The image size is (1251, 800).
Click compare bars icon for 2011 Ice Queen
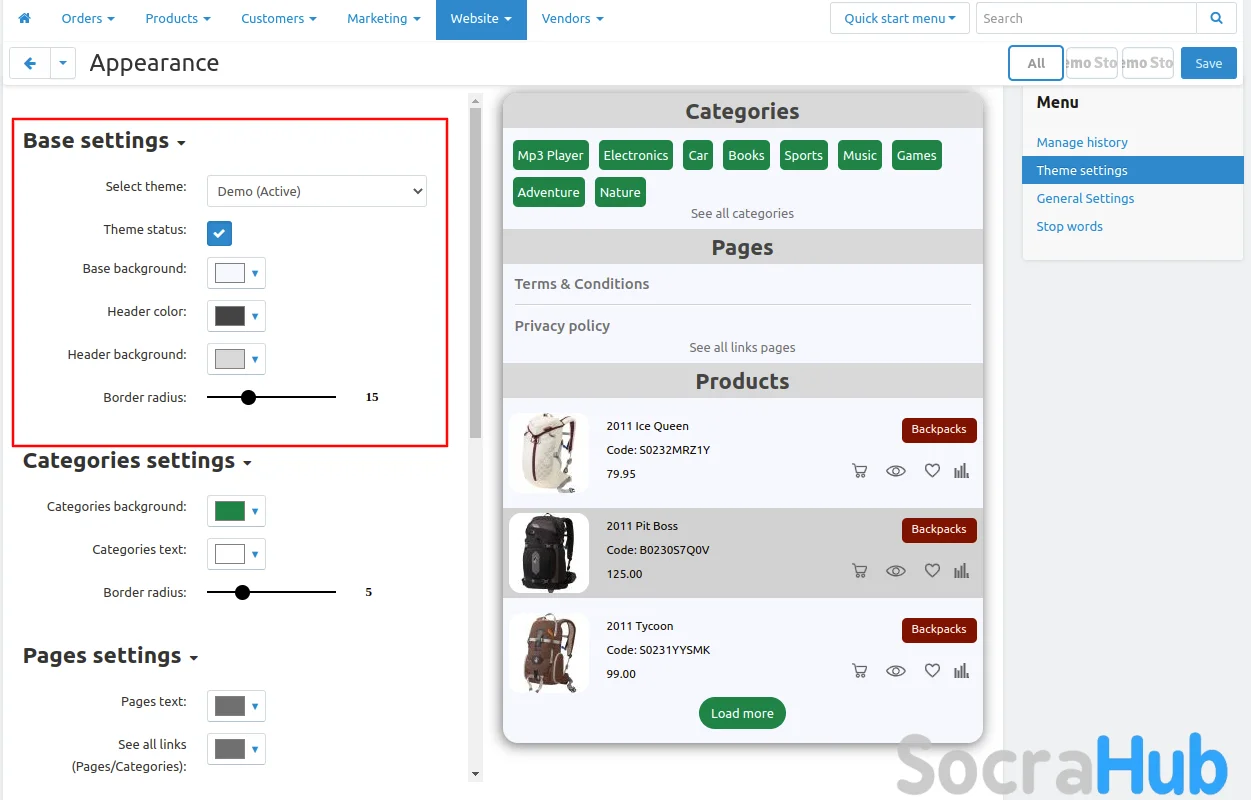tap(961, 471)
